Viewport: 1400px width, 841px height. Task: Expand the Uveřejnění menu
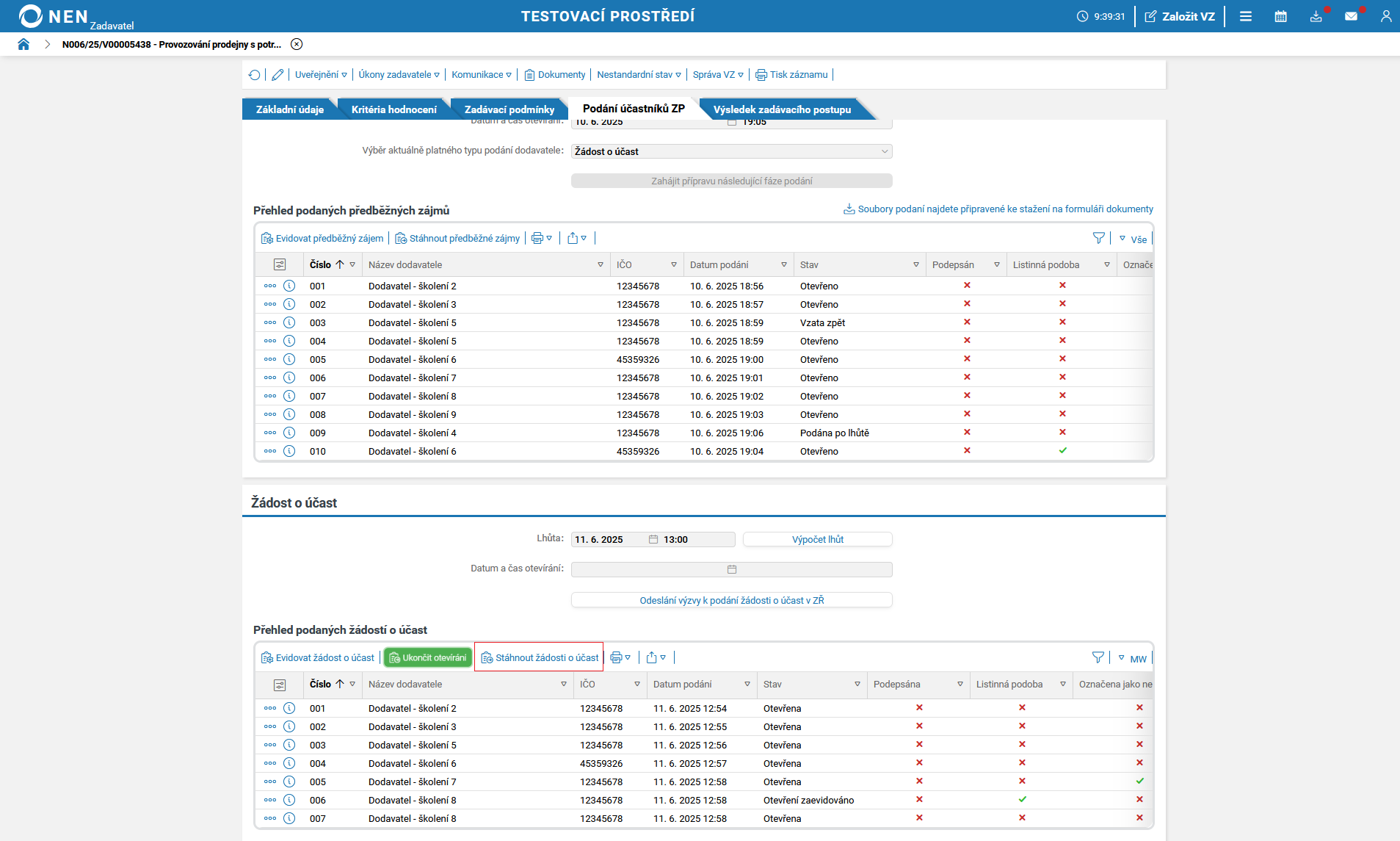pos(321,75)
